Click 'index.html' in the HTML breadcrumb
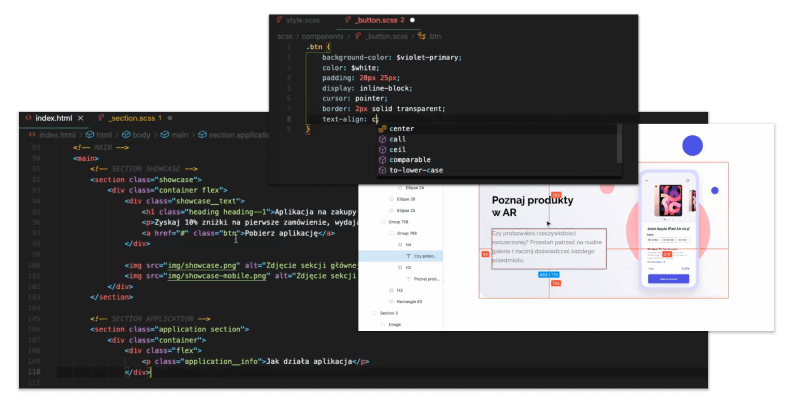 click(57, 135)
